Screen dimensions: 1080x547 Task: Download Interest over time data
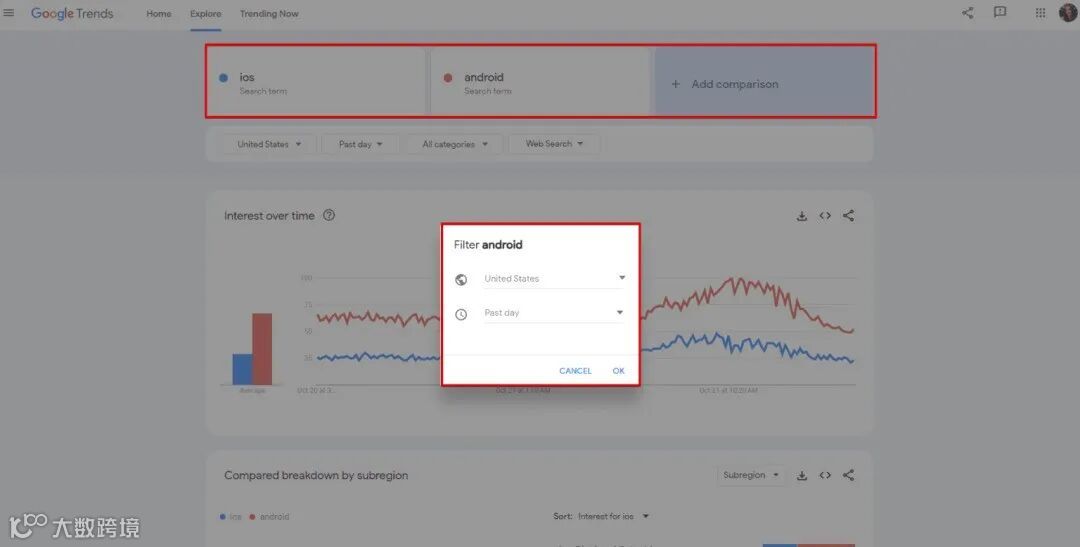pos(802,216)
